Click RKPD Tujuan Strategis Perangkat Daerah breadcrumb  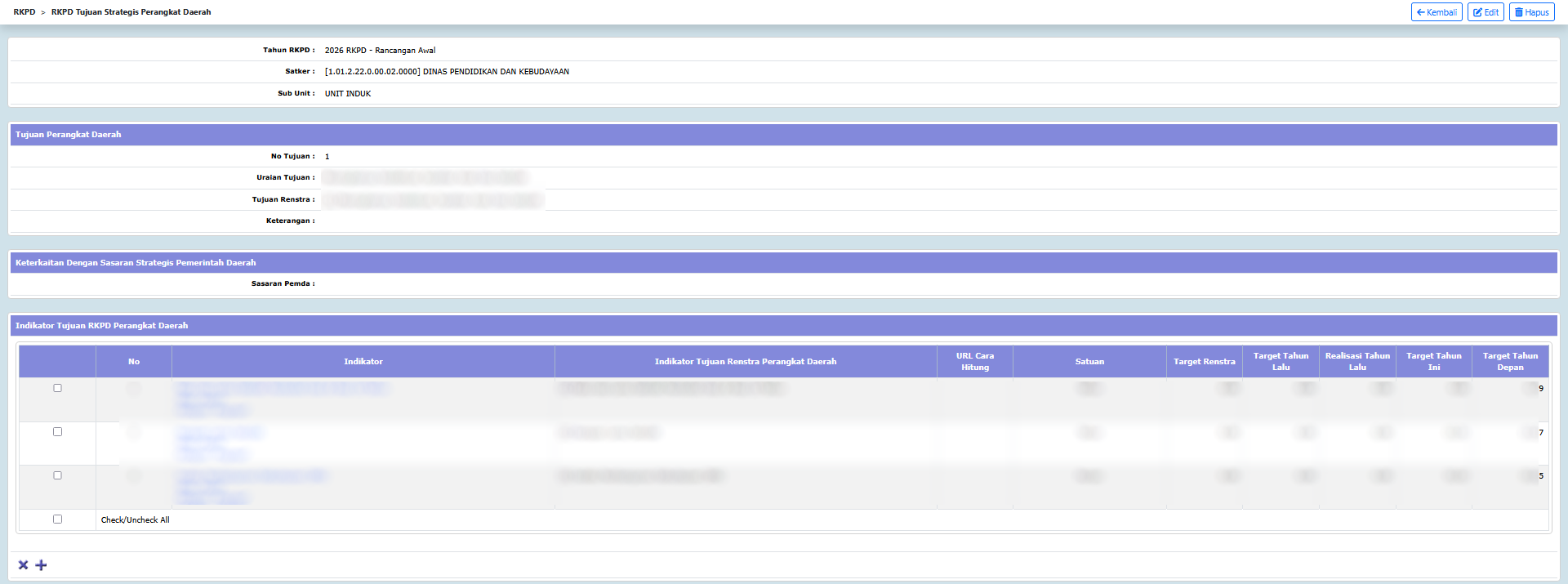click(131, 12)
